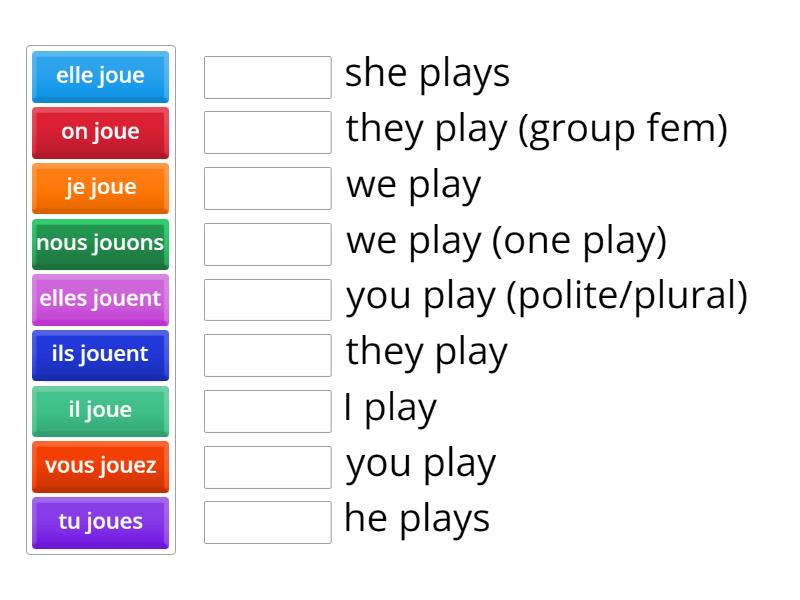Image resolution: width=800 pixels, height=600 pixels.
Task: Click the 'she plays' text label
Action: [427, 72]
